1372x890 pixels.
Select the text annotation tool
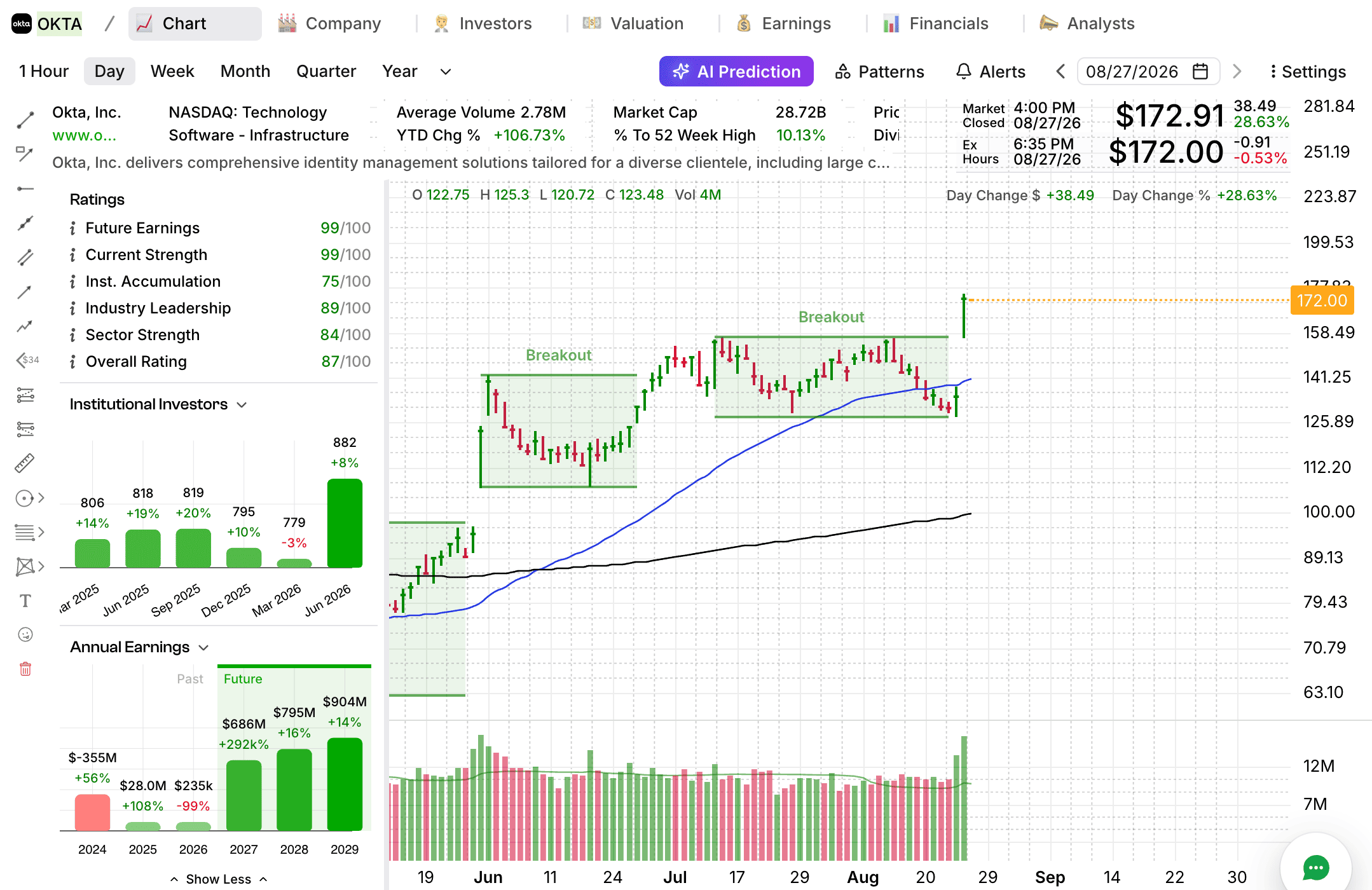click(25, 601)
